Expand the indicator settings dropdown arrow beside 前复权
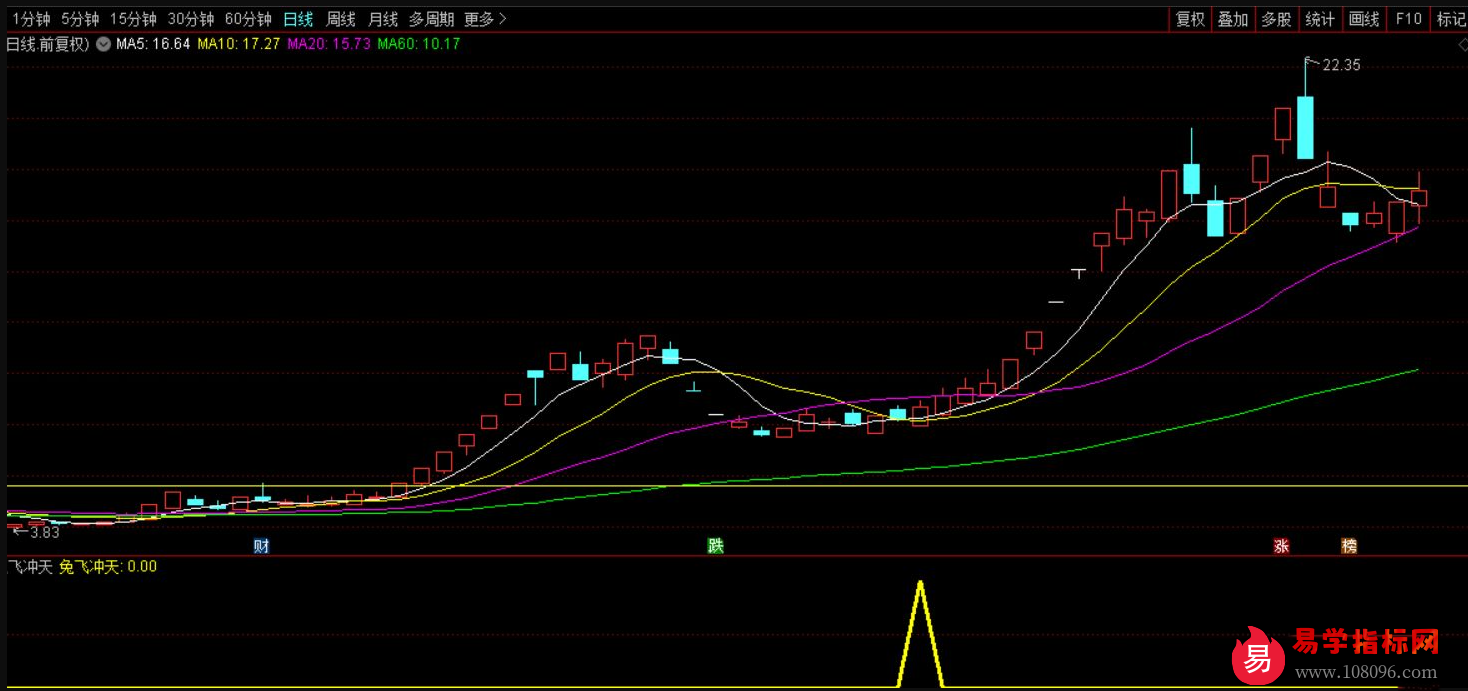Image resolution: width=1468 pixels, height=691 pixels. pyautogui.click(x=103, y=44)
